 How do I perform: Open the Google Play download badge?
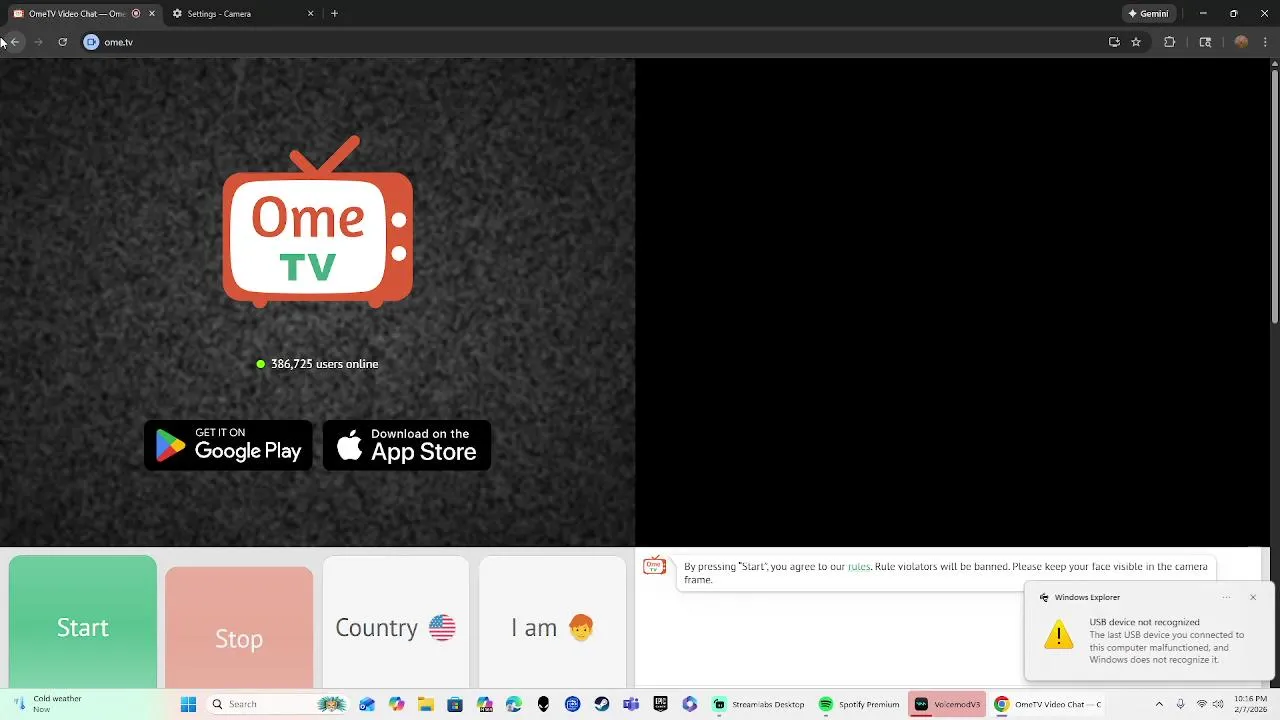point(228,445)
